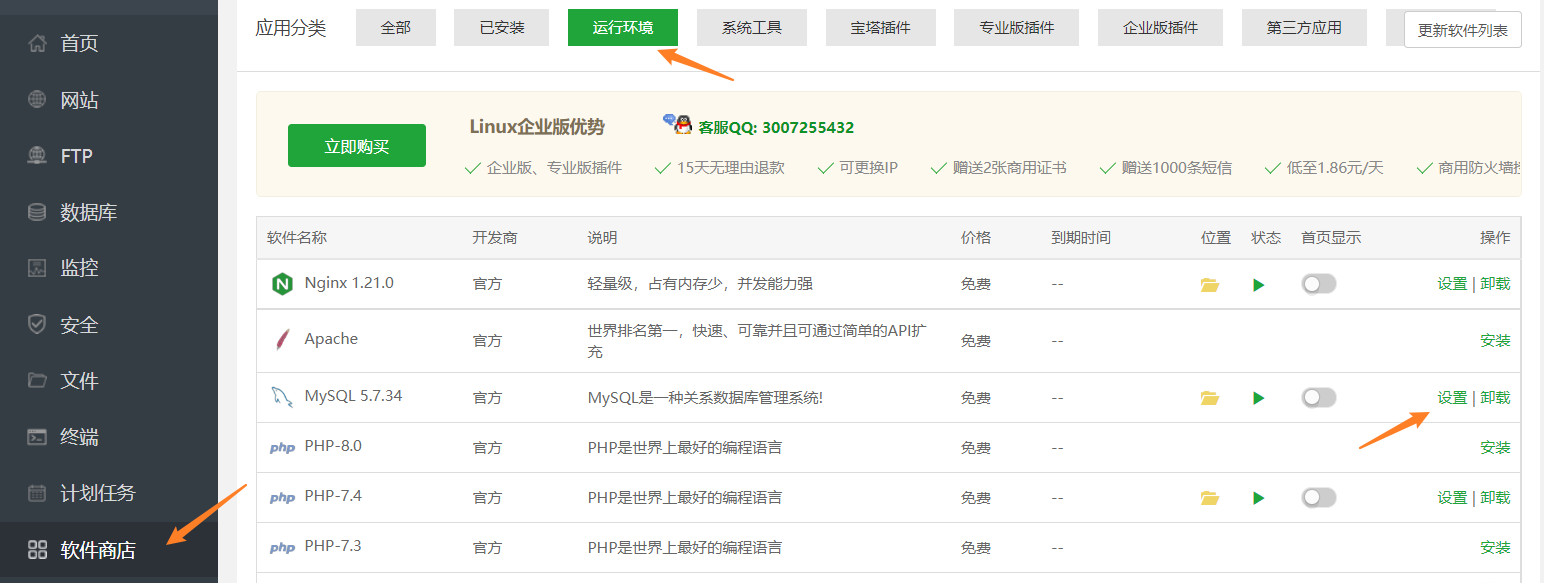This screenshot has width=1544, height=583.
Task: Click PHP-7.4 running status play icon
Action: click(x=1258, y=498)
